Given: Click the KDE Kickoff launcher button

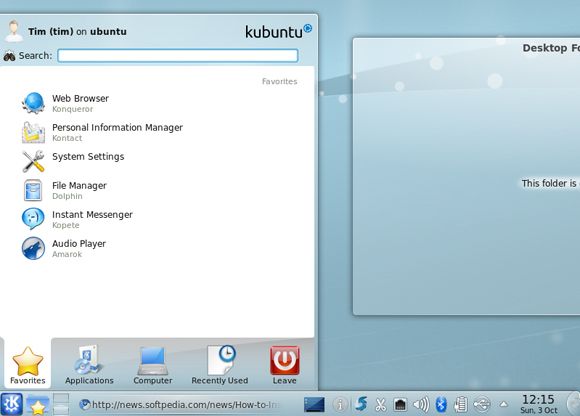Looking at the screenshot, I should coord(11,403).
